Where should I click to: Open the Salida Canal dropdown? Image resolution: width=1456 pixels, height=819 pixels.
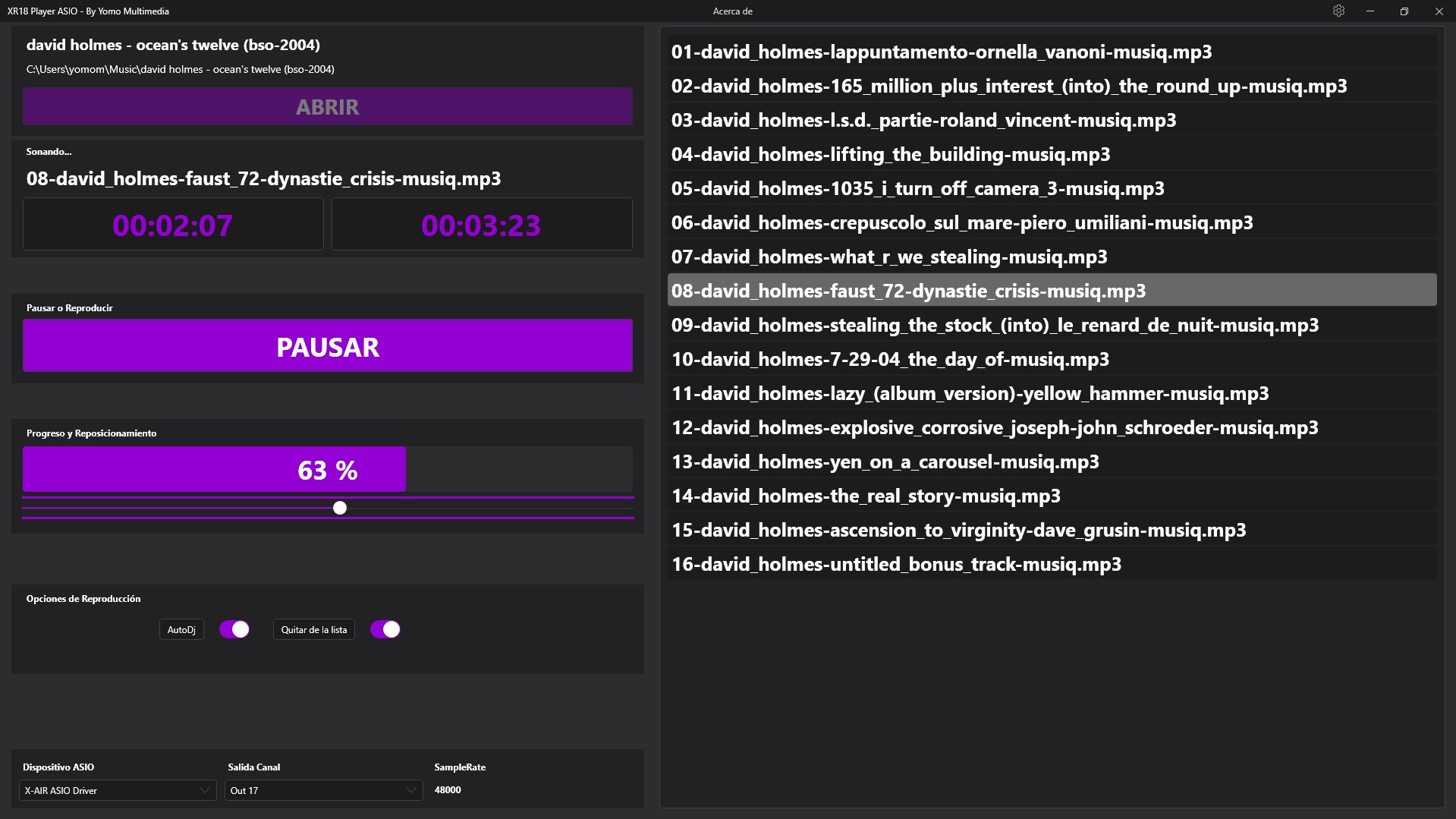323,790
